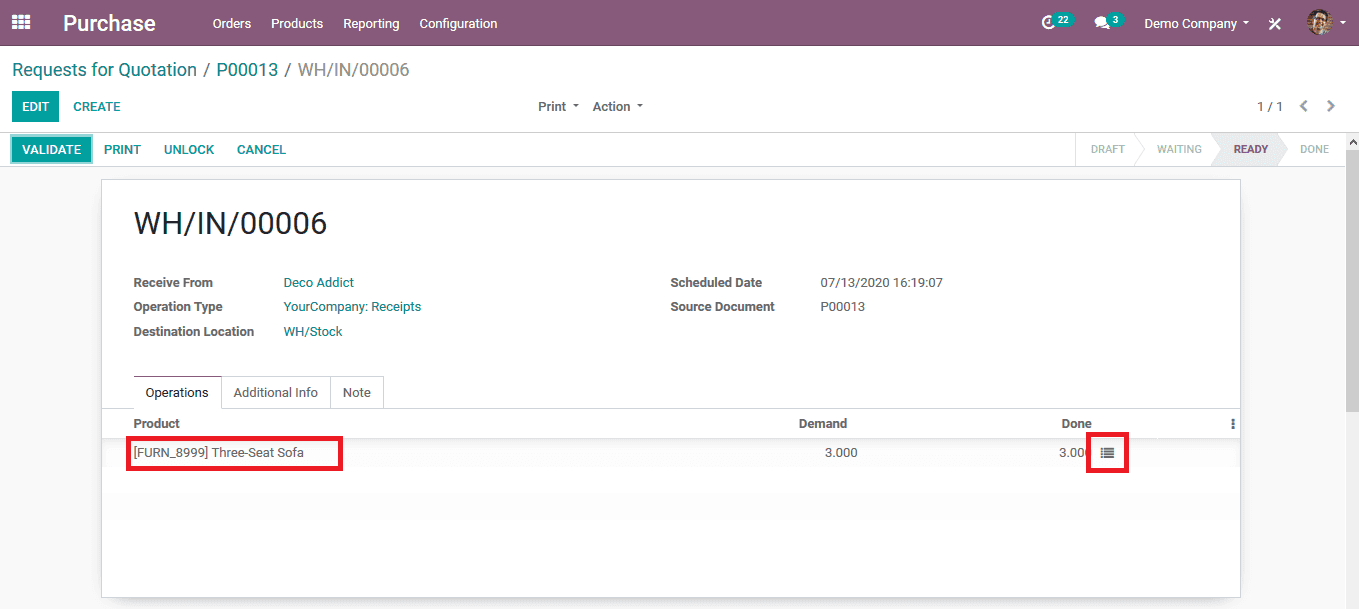1359x609 pixels.
Task: Click the DONE status stage
Action: [x=1314, y=149]
